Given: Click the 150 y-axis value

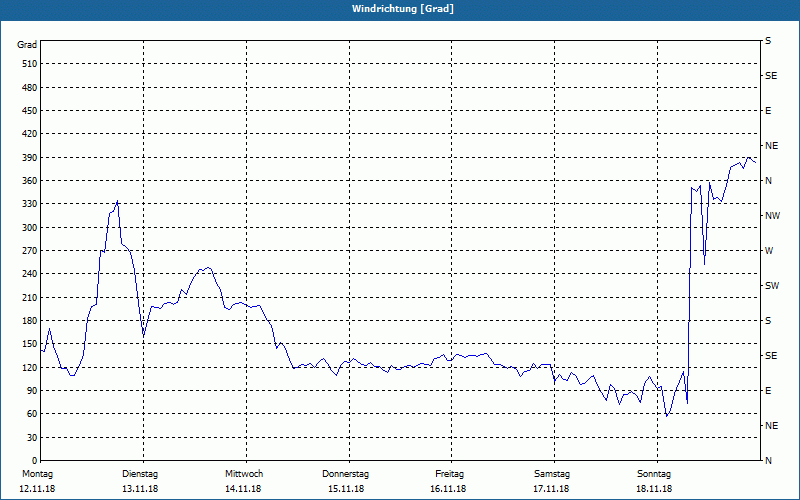Looking at the screenshot, I should (x=30, y=344).
